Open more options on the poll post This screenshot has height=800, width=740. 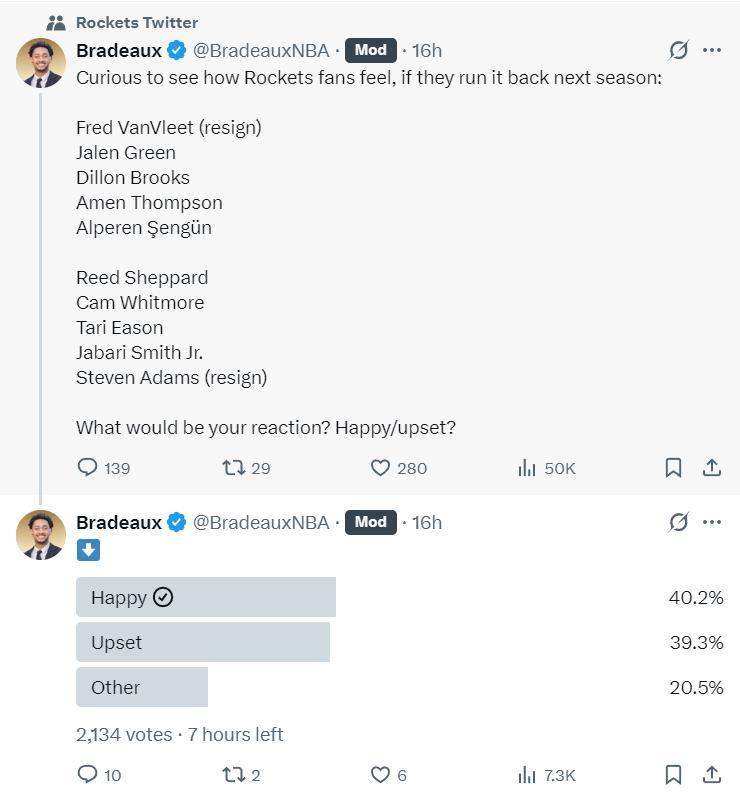point(712,522)
